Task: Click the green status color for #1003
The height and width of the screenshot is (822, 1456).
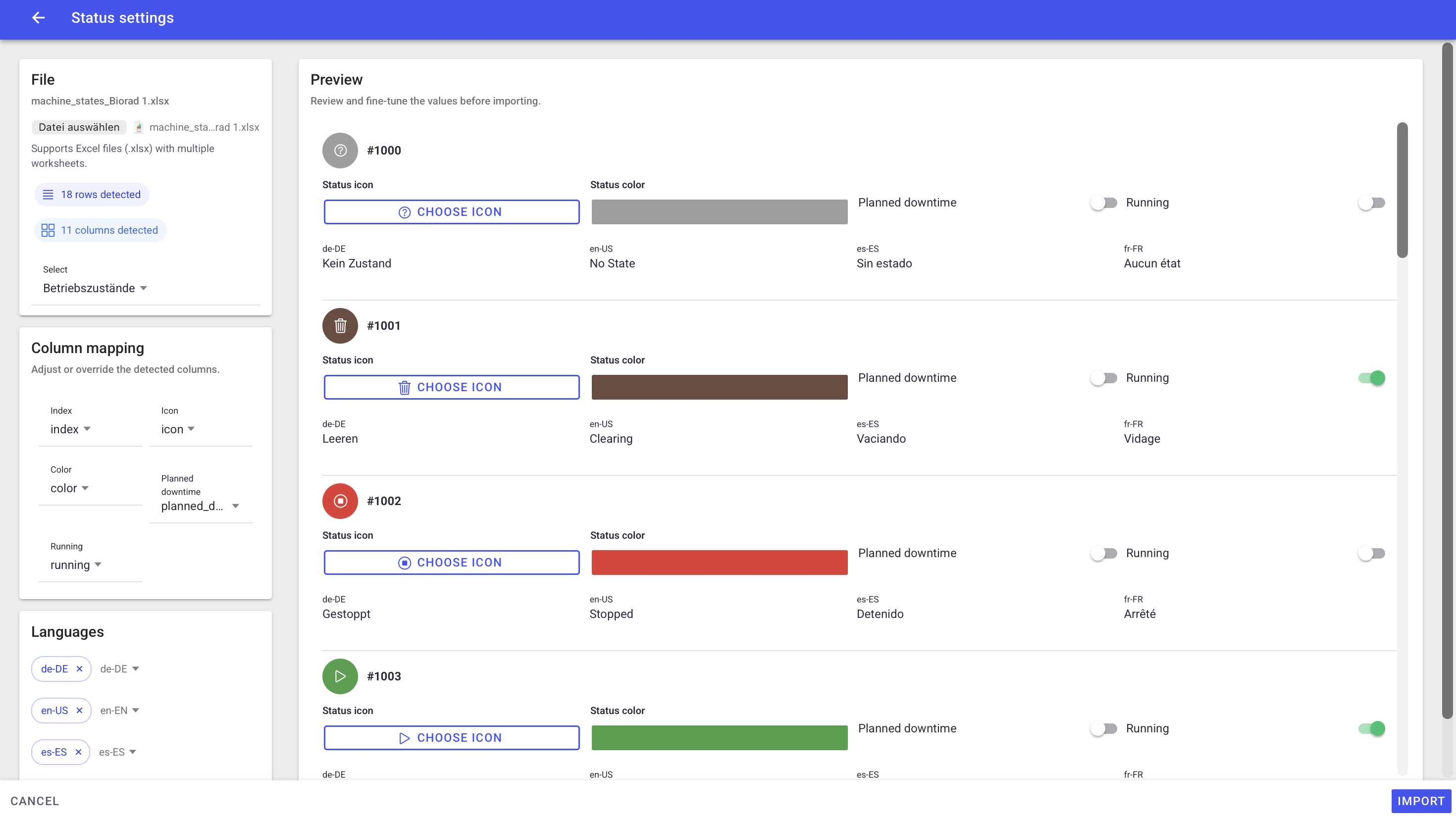Action: 719,738
